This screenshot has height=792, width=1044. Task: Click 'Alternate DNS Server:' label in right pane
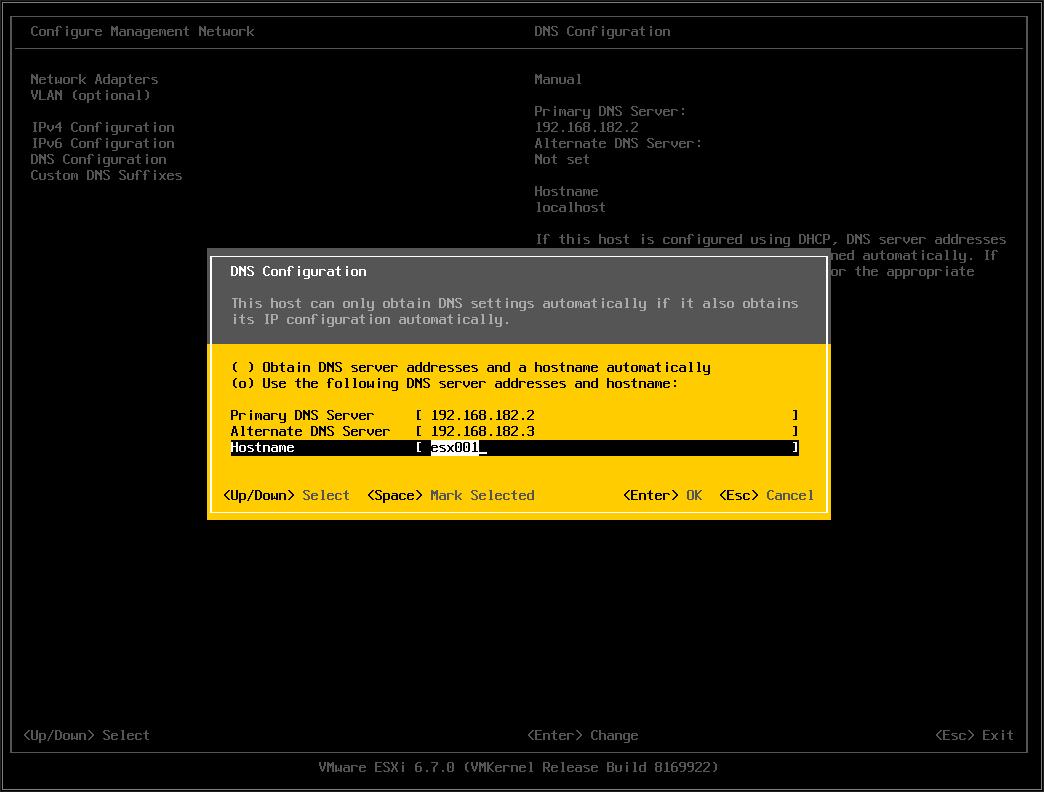tap(618, 143)
